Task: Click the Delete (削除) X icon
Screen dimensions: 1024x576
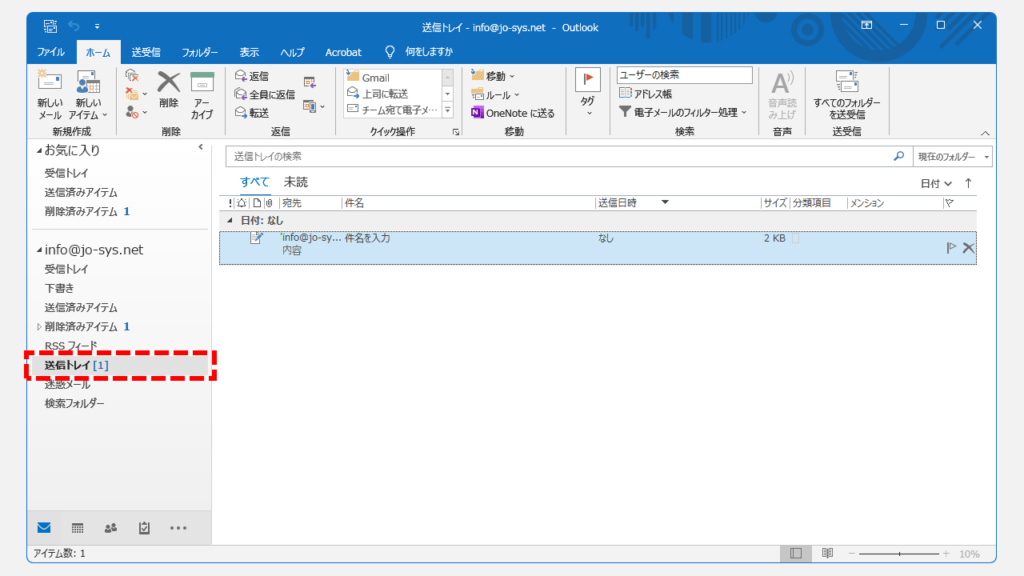Action: [168, 83]
